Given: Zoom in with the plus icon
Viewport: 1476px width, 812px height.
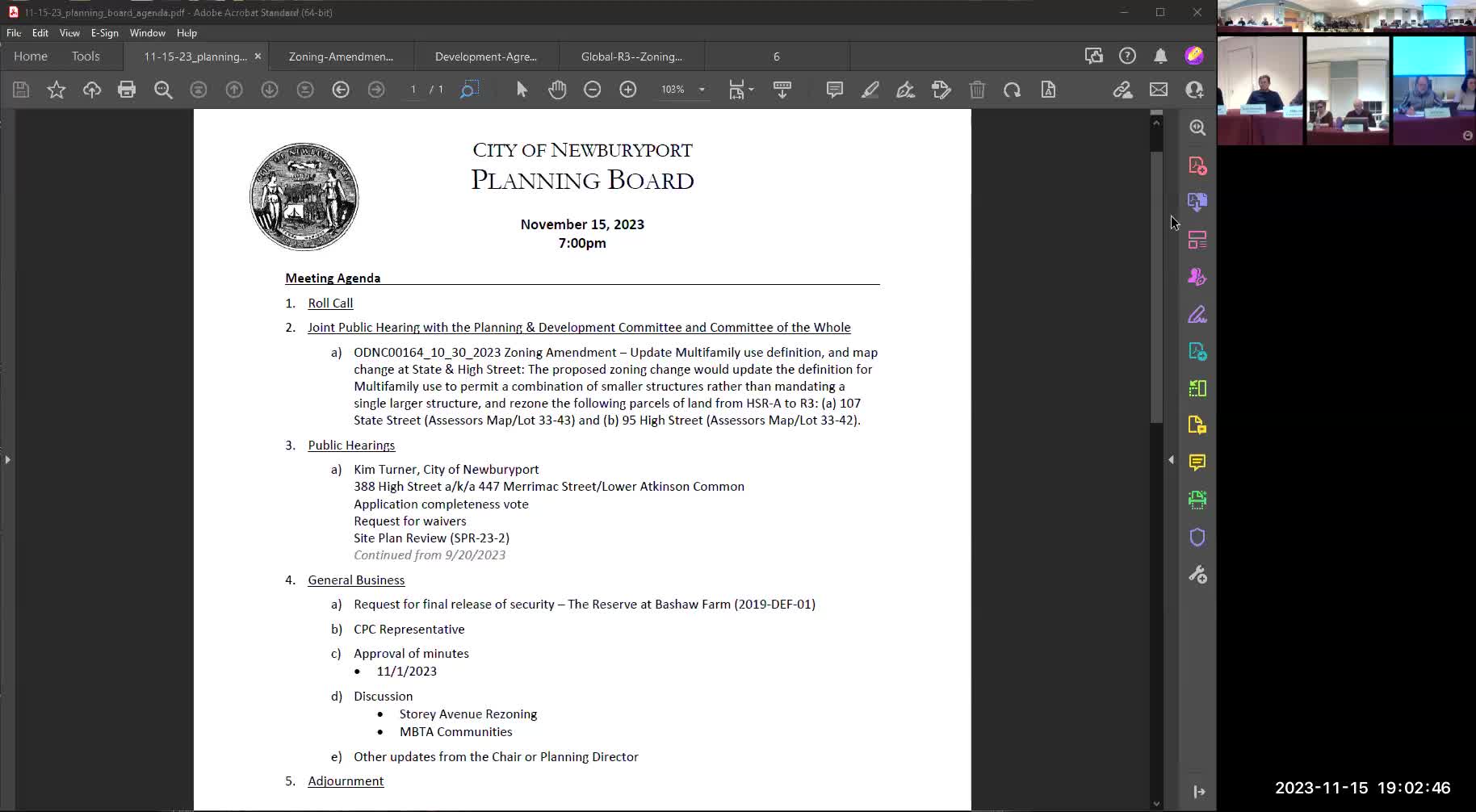Looking at the screenshot, I should 628,90.
